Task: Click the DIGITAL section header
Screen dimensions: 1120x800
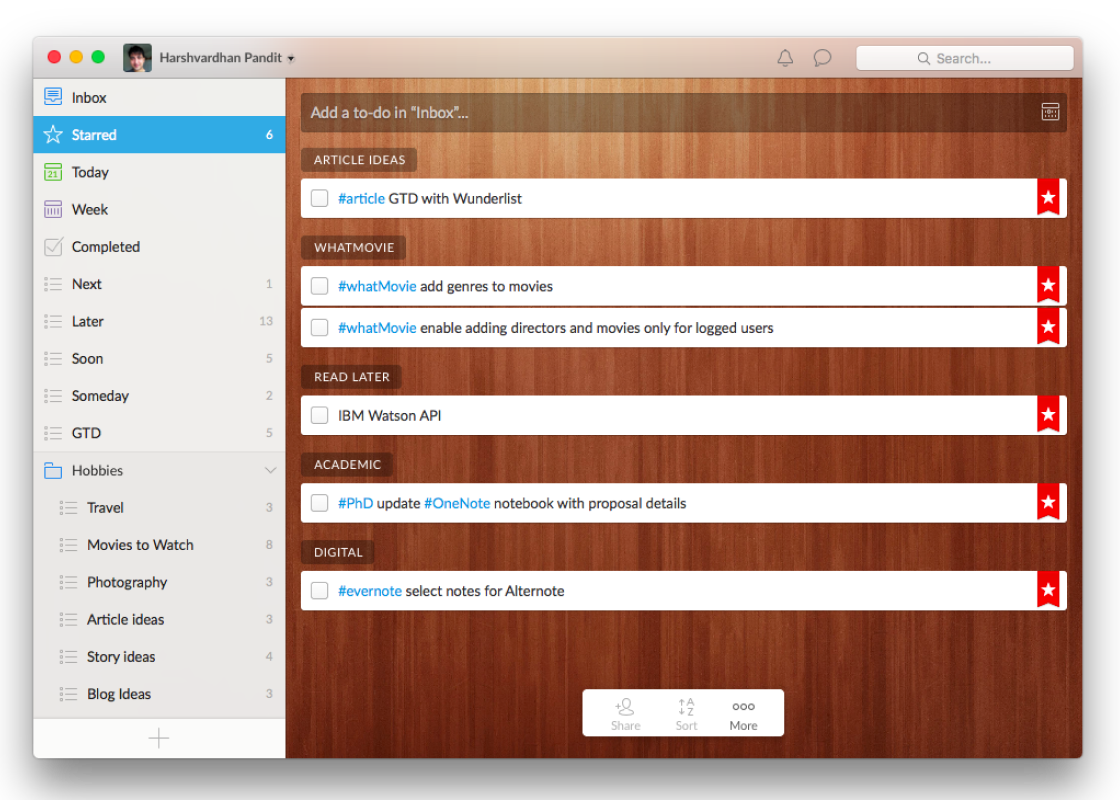Action: click(338, 553)
